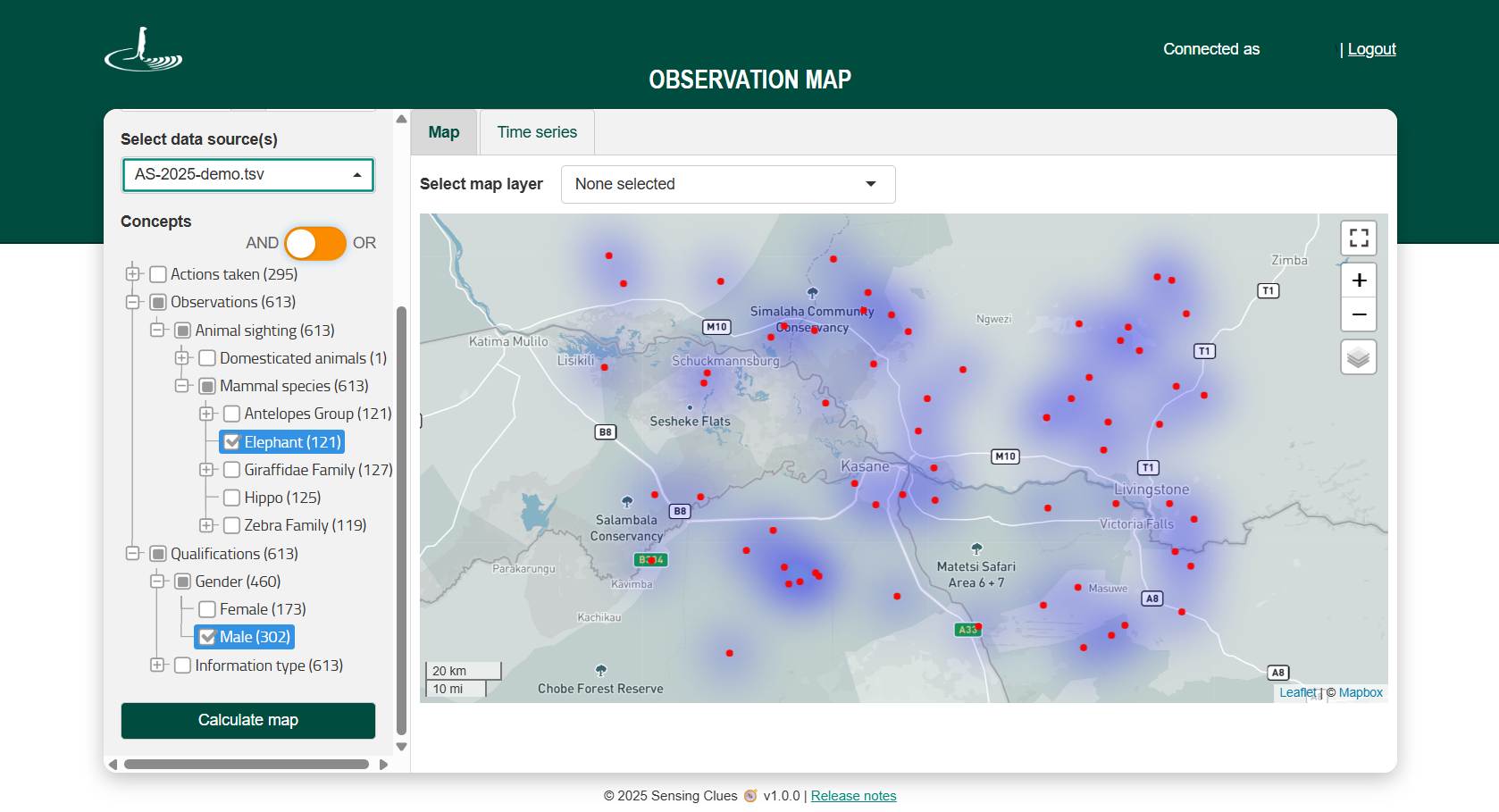
Task: Click the Sensing Clues footer emblem
Action: pyautogui.click(x=750, y=796)
